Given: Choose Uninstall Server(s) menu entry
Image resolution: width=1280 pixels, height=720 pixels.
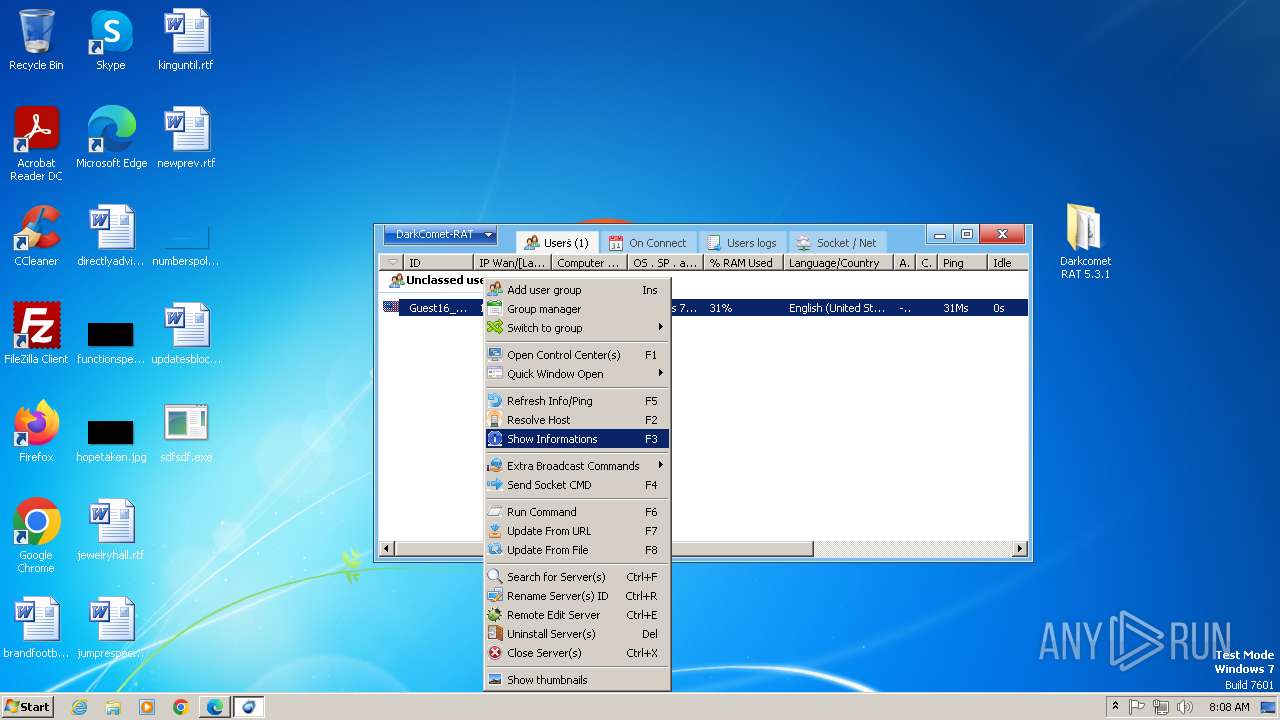Looking at the screenshot, I should pyautogui.click(x=577, y=634).
